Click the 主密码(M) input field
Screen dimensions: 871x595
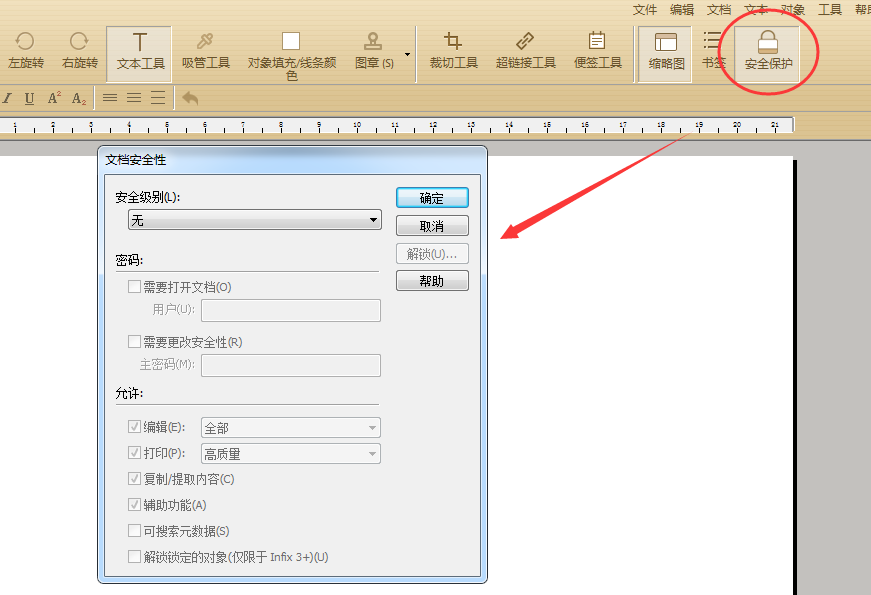[291, 365]
